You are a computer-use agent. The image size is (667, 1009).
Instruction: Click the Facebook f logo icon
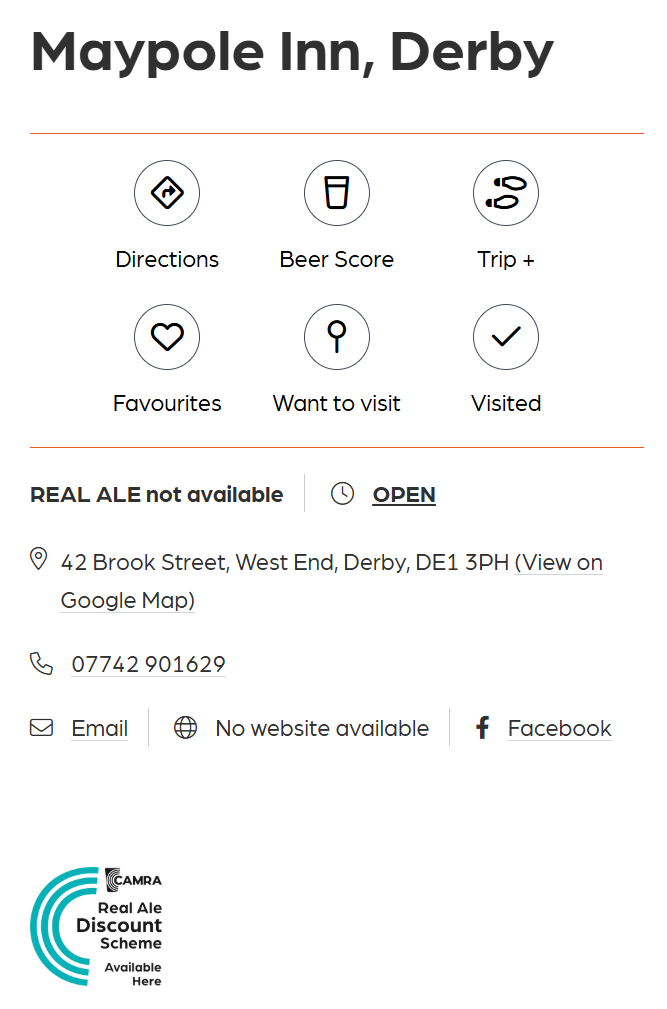482,728
